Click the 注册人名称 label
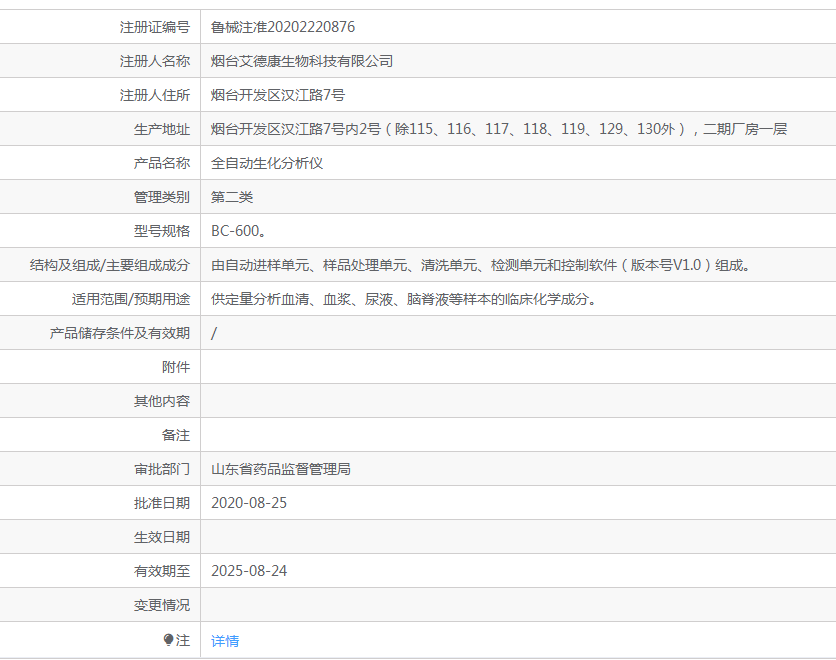 (155, 61)
